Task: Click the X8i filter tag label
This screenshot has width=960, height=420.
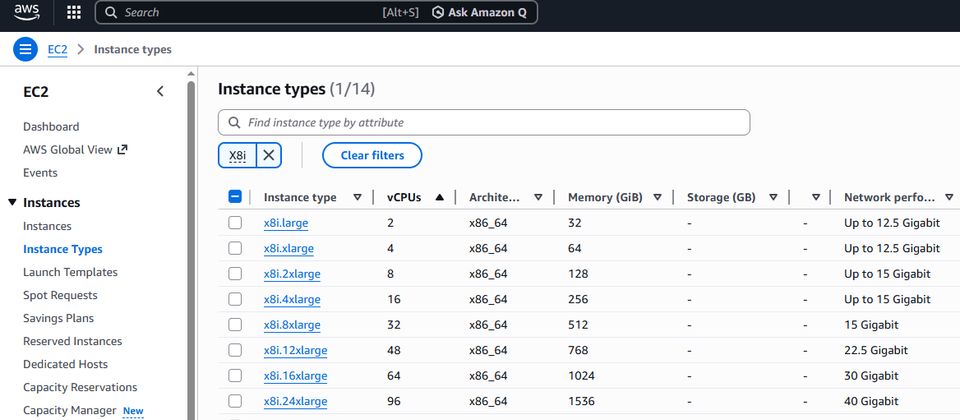Action: (x=238, y=156)
